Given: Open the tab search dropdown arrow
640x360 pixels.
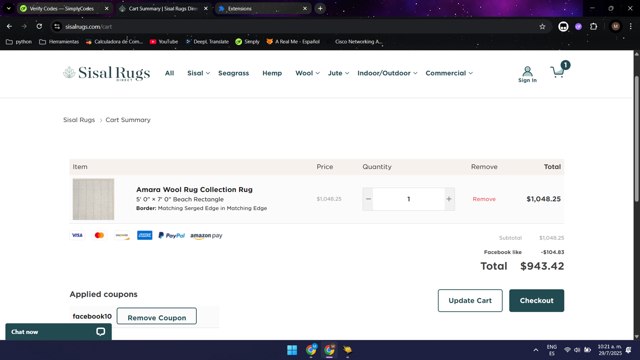Looking at the screenshot, I should coord(9,8).
